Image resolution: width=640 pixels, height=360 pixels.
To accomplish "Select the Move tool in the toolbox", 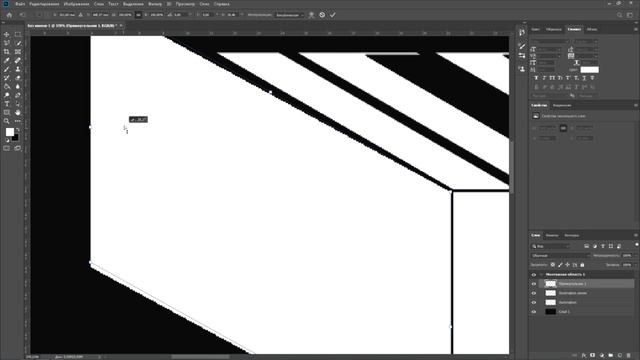I will coord(7,35).
